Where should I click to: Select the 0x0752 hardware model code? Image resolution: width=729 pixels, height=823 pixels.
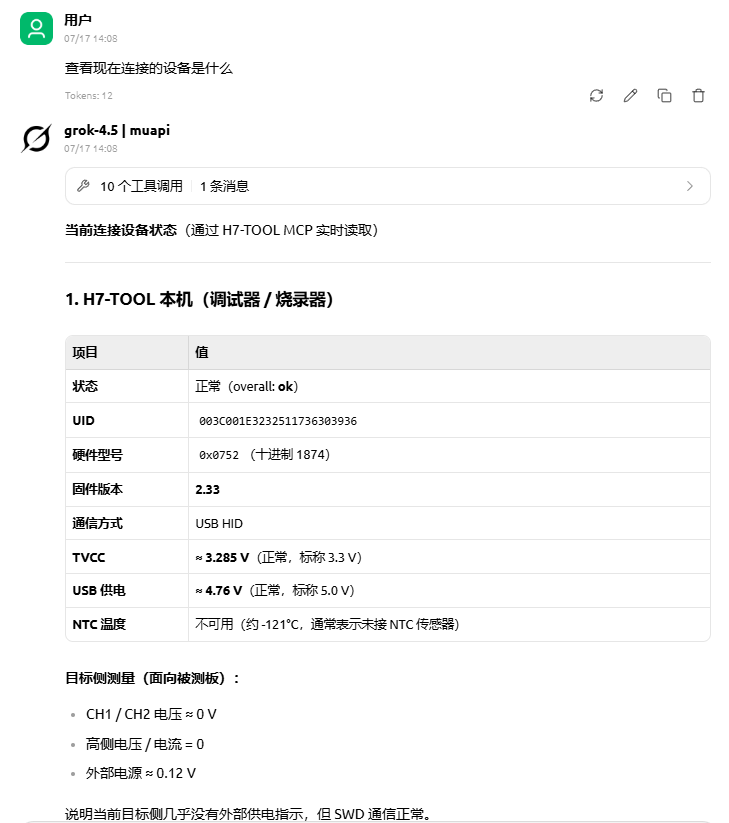click(219, 455)
